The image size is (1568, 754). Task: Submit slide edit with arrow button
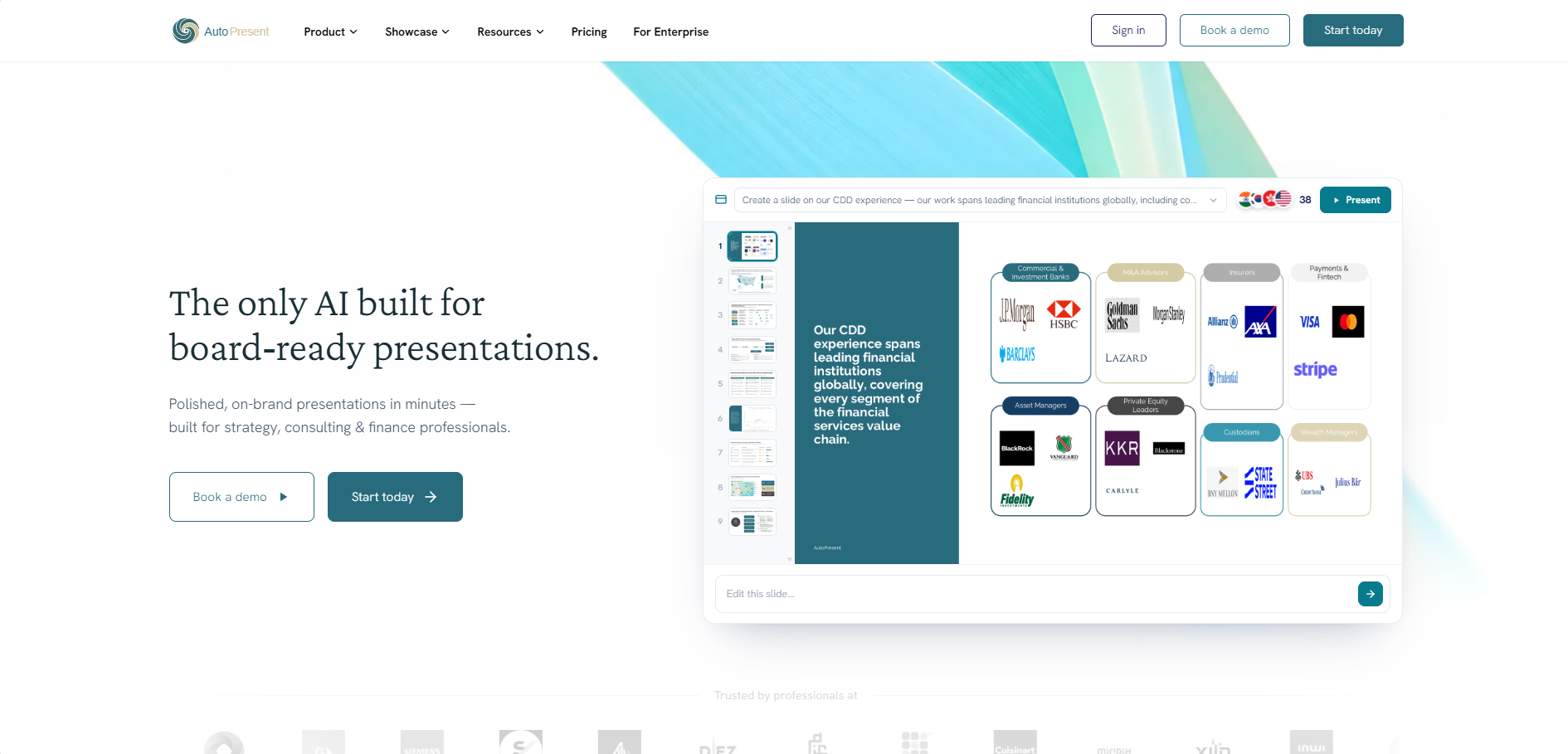pyautogui.click(x=1370, y=594)
